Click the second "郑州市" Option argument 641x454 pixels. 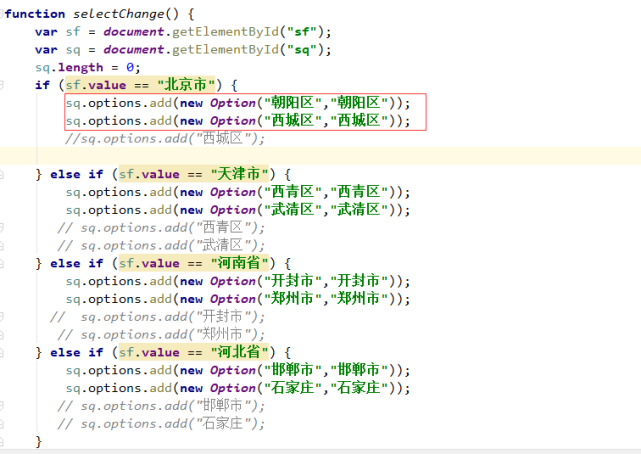pyautogui.click(x=359, y=299)
